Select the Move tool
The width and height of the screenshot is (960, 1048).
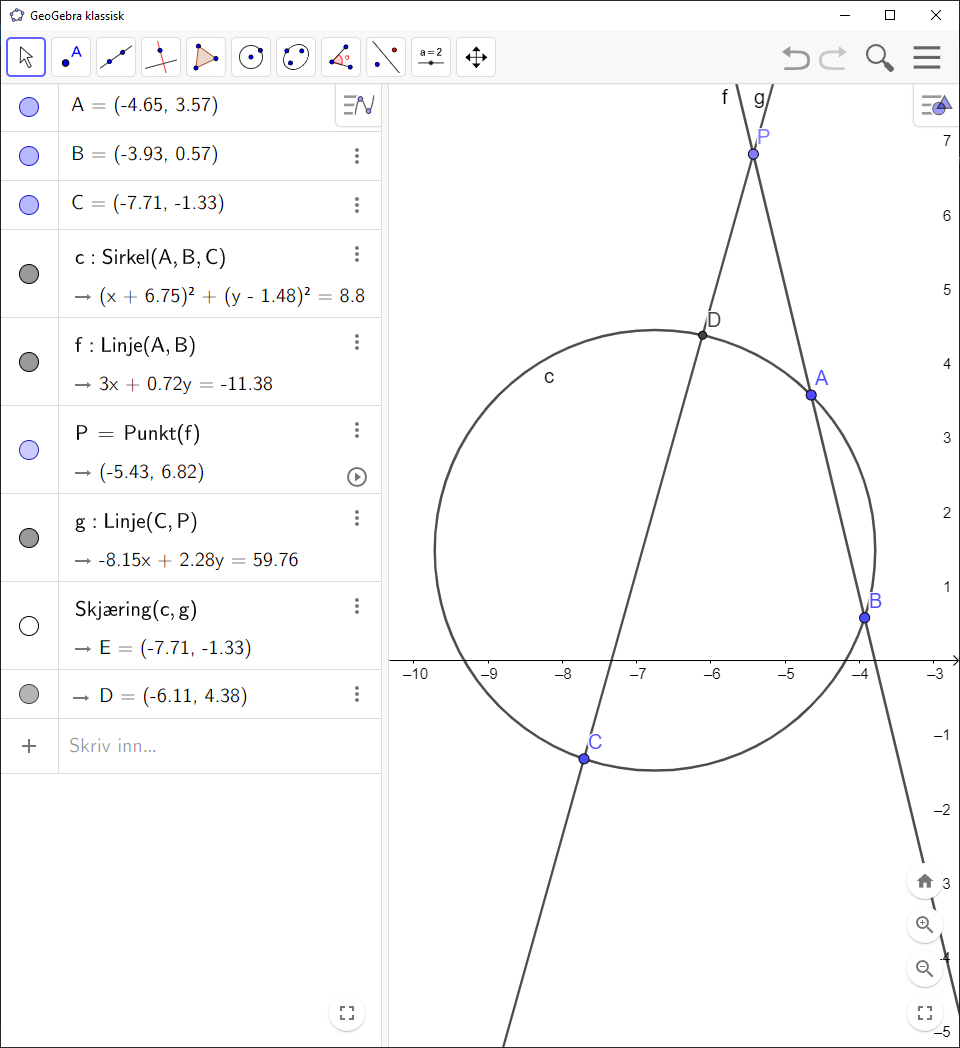pyautogui.click(x=26, y=57)
